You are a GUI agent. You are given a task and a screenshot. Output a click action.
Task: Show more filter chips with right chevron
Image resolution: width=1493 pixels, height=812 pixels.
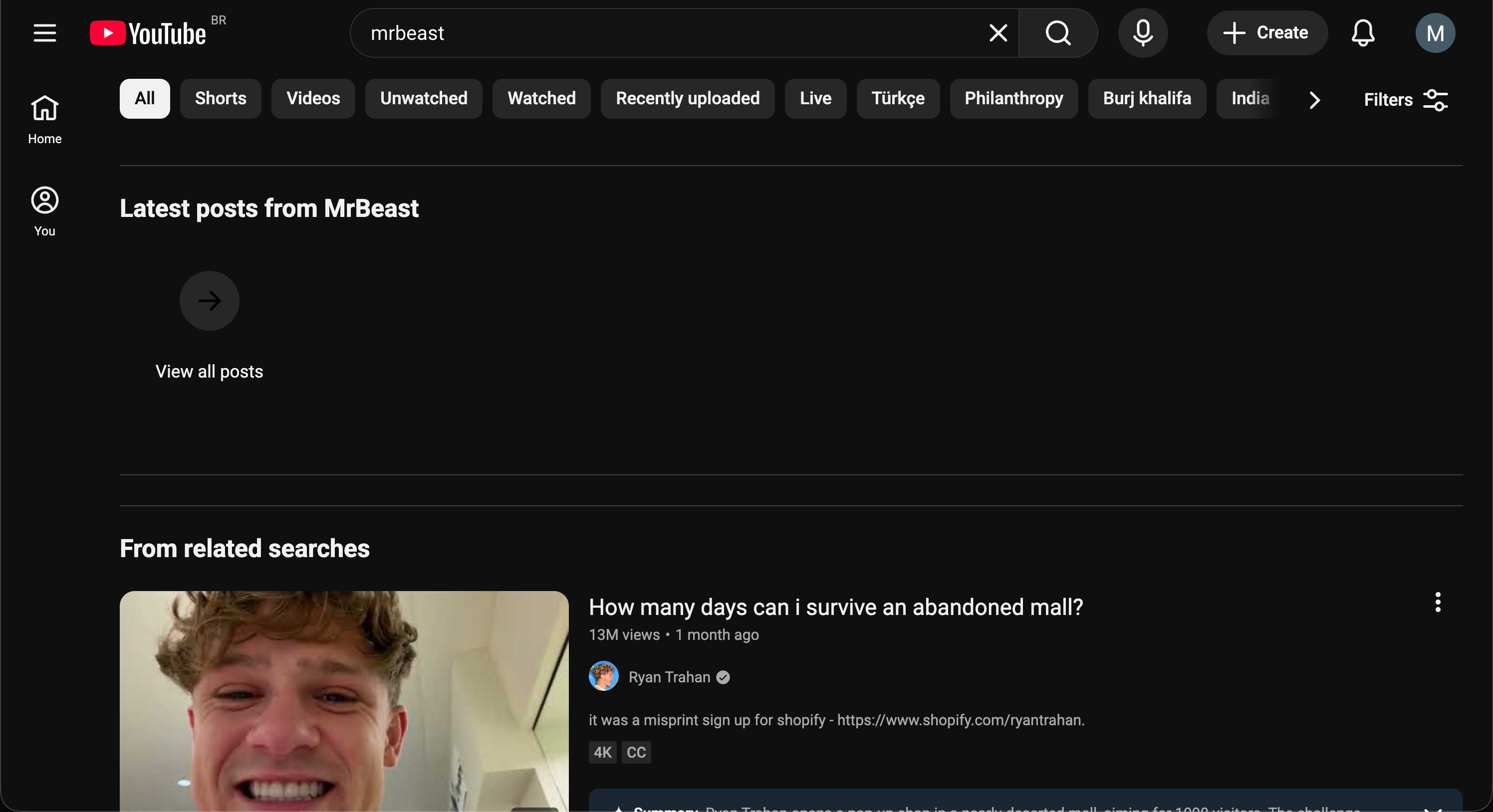coord(1314,100)
